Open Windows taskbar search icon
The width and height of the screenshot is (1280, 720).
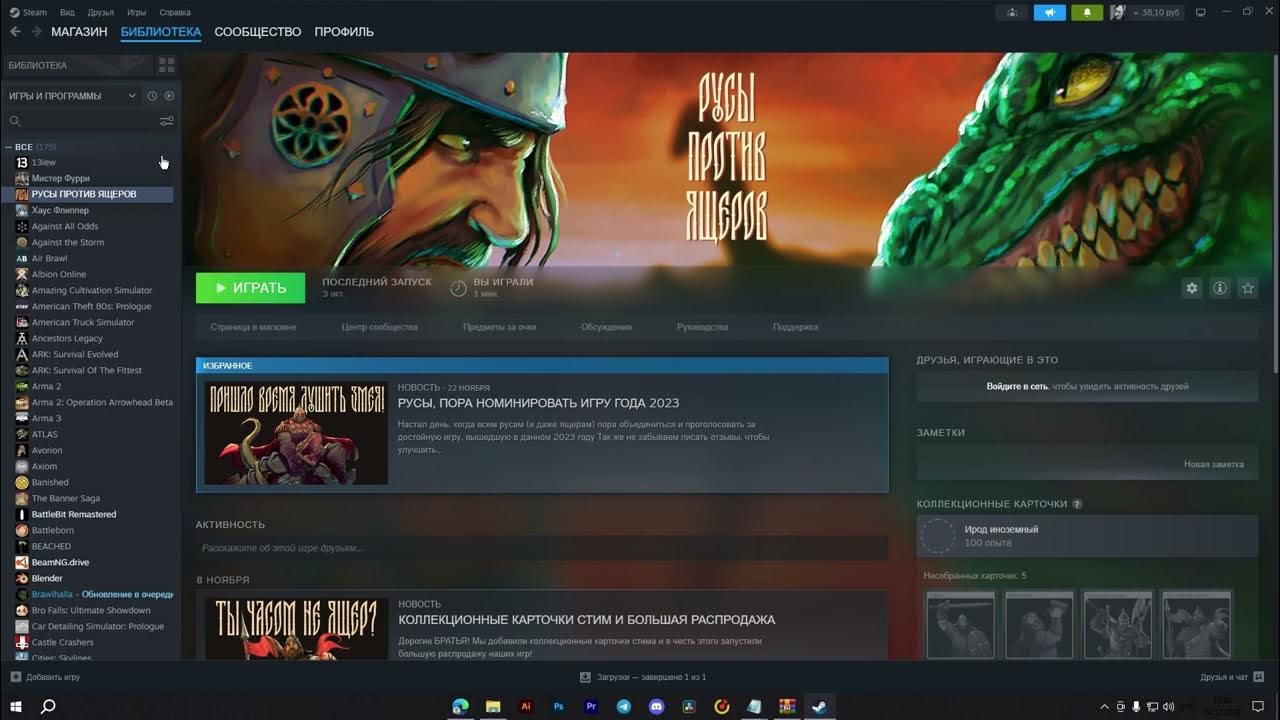click(x=47, y=706)
